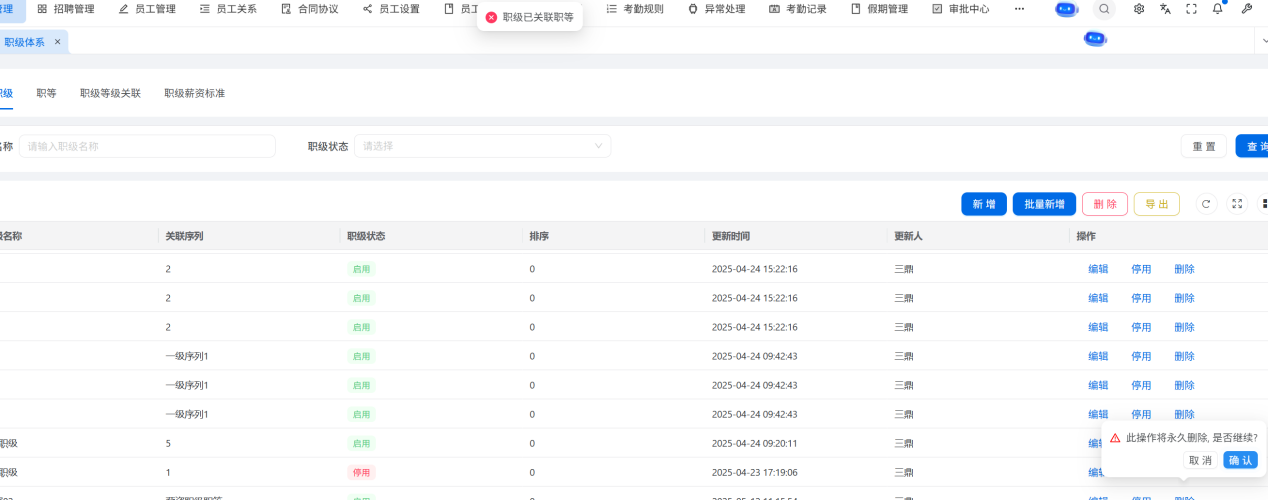Open settings via the gear icon
This screenshot has width=1268, height=500.
[1139, 9]
